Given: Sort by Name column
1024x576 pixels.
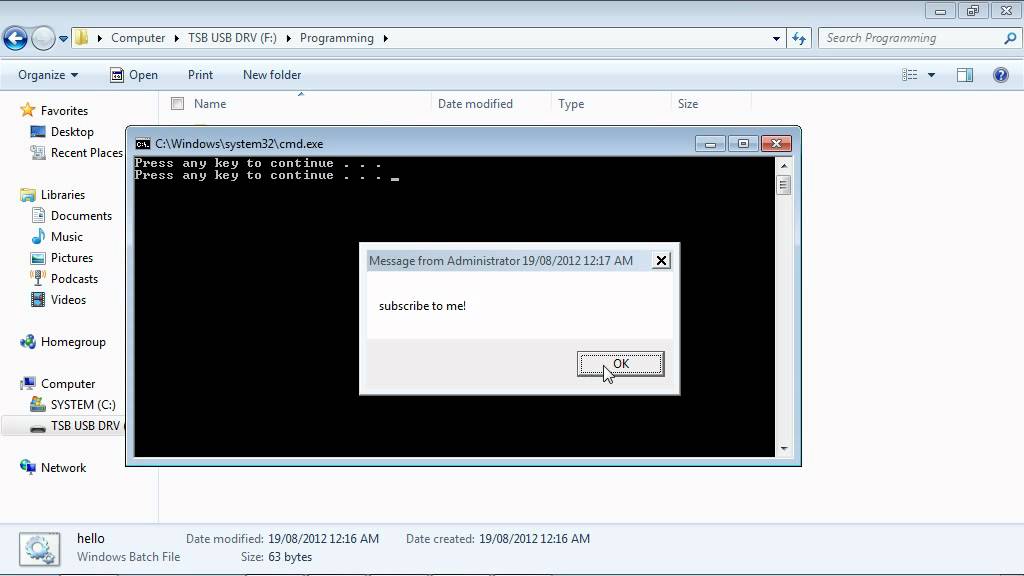Looking at the screenshot, I should [x=210, y=104].
